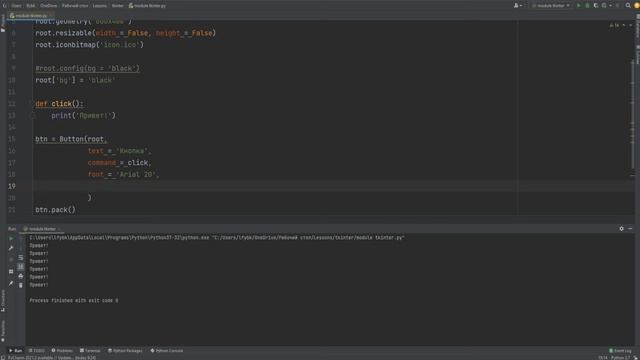
Task: Click 'Process finished with exit code 0' text
Action: click(74, 300)
